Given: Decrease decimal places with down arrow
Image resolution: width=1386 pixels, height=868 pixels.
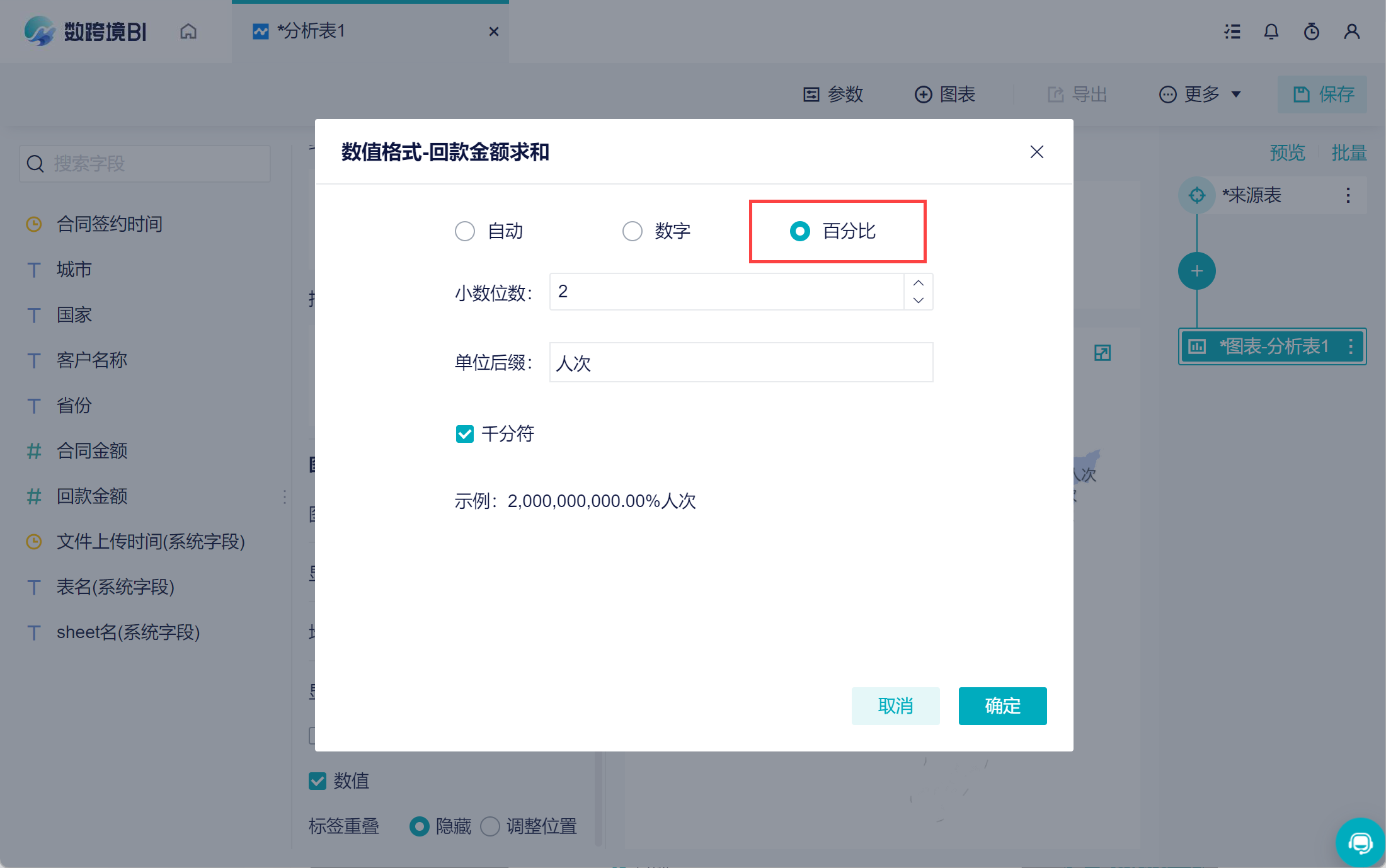Looking at the screenshot, I should 919,300.
